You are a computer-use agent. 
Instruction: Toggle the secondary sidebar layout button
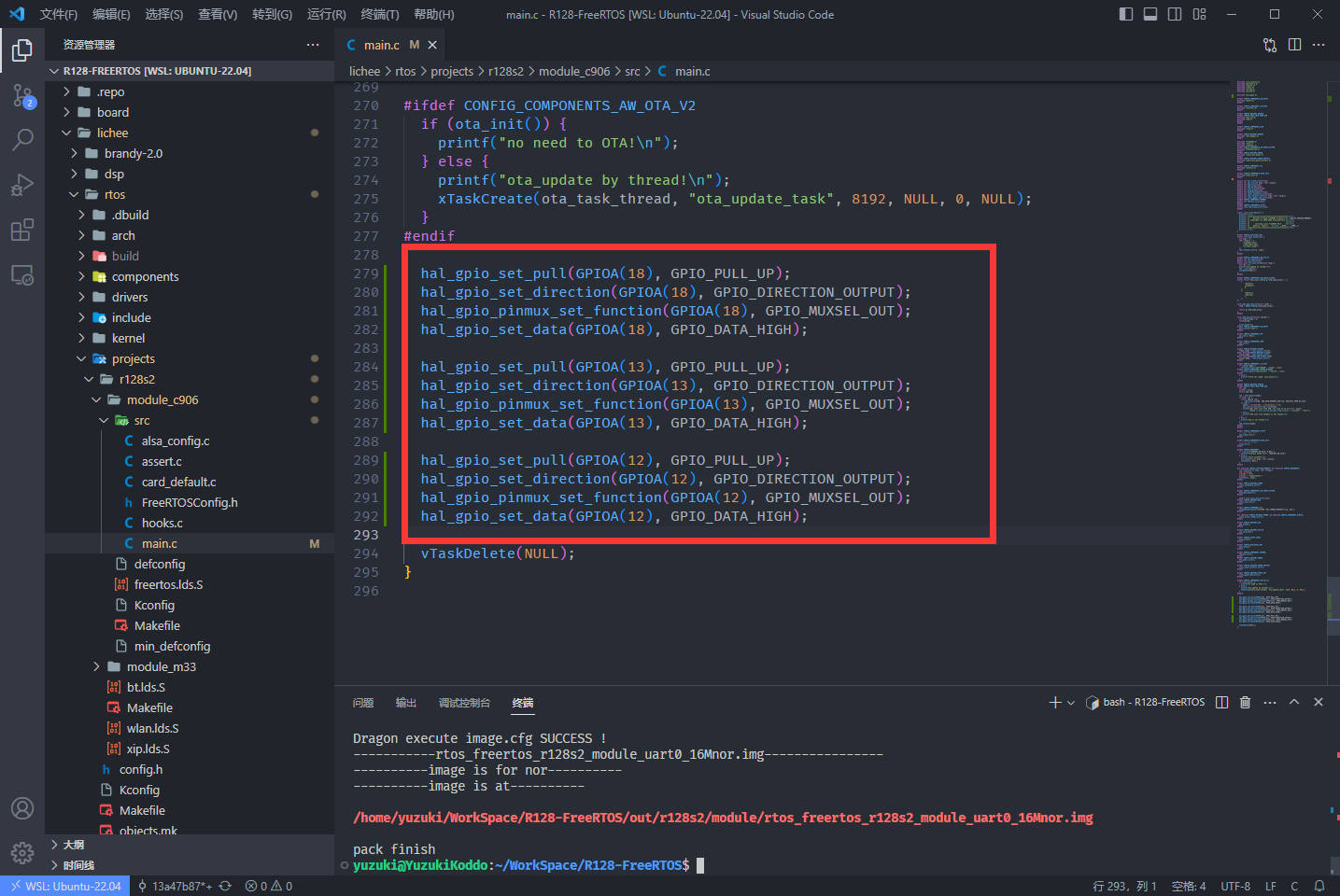(x=1175, y=14)
